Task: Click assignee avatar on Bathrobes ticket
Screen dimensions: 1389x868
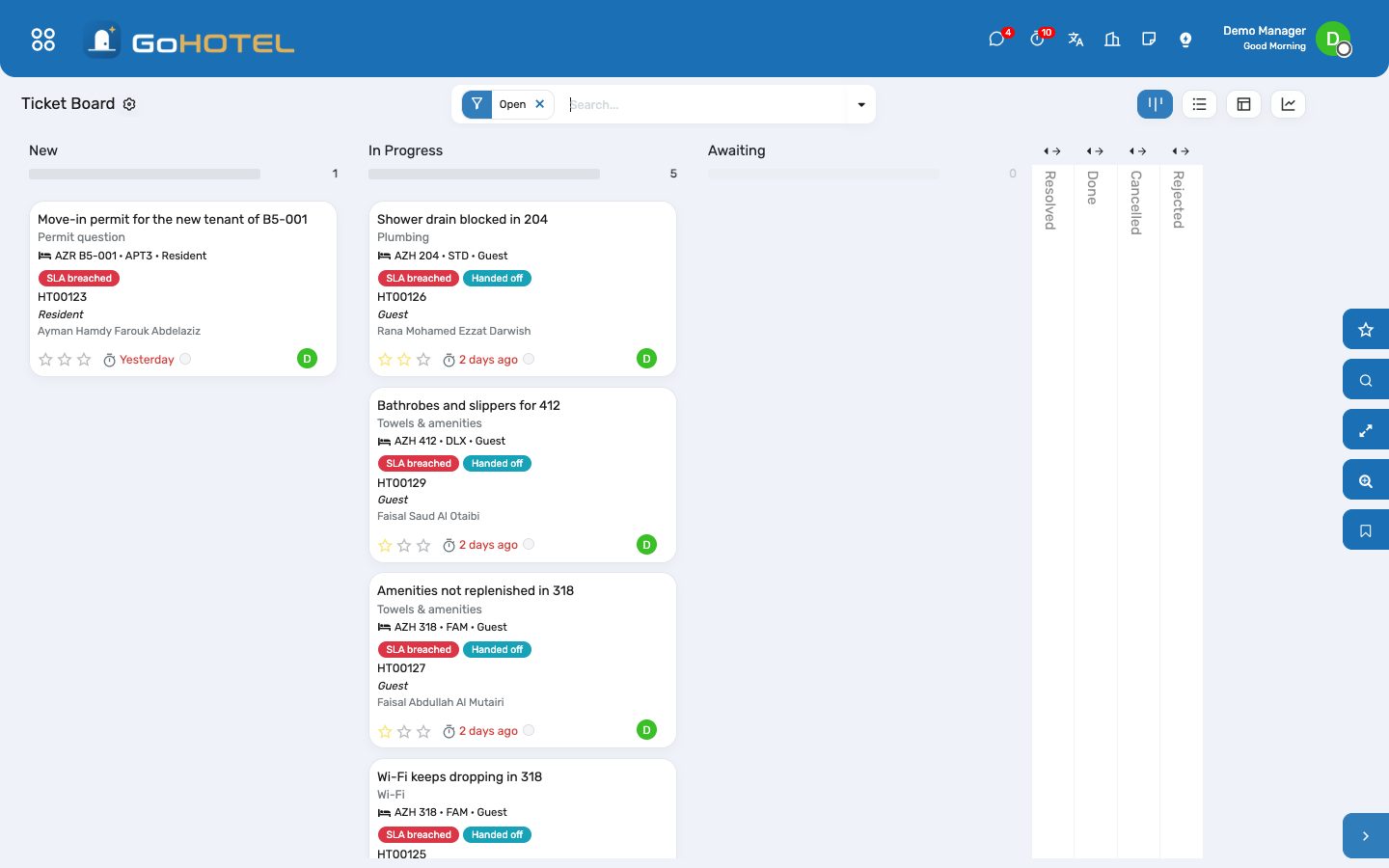Action: point(647,545)
